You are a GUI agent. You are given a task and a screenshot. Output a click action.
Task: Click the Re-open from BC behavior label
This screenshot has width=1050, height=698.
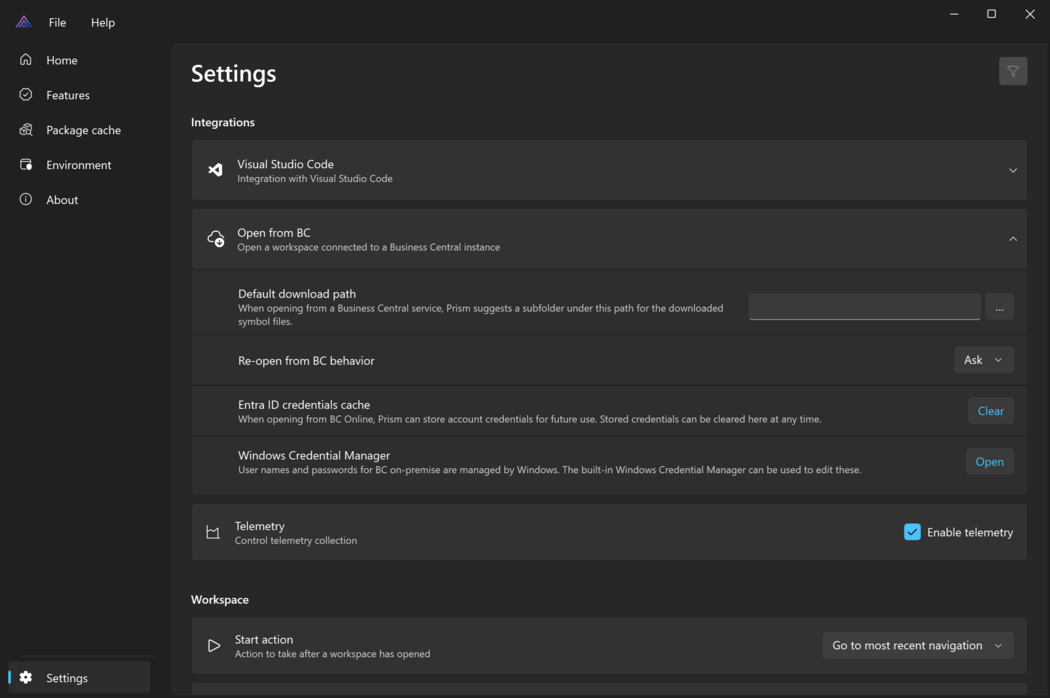pos(306,360)
